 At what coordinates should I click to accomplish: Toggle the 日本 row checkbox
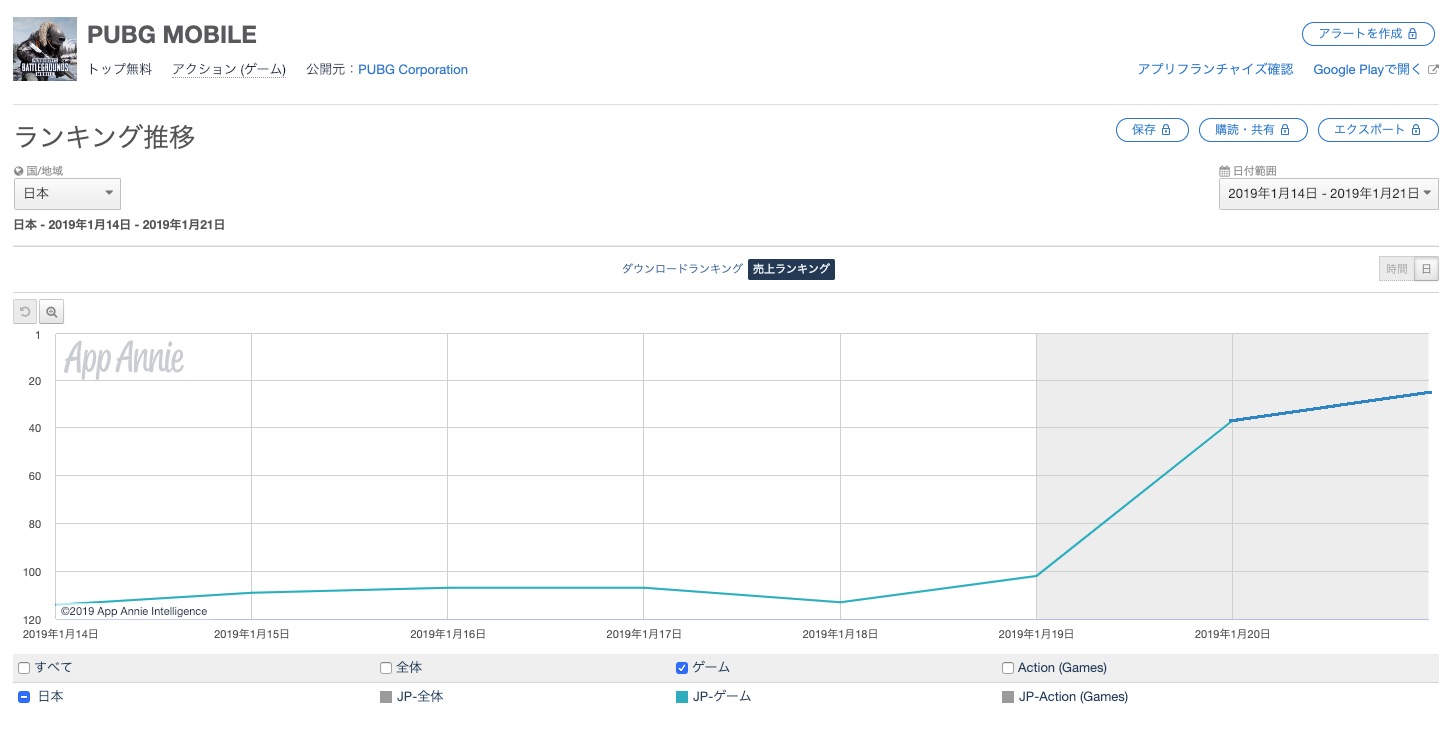pos(24,697)
